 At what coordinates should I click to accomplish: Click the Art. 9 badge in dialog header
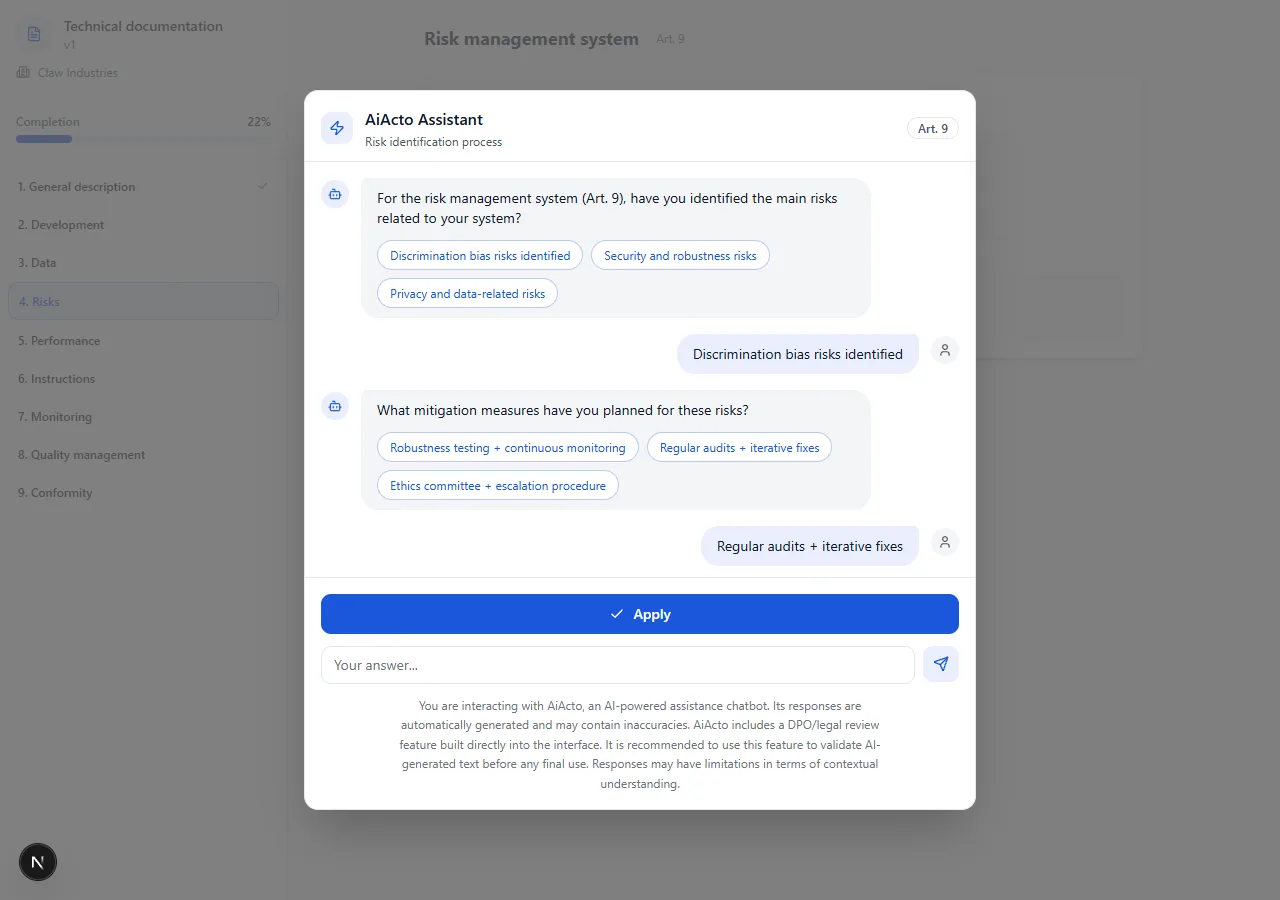click(x=932, y=128)
